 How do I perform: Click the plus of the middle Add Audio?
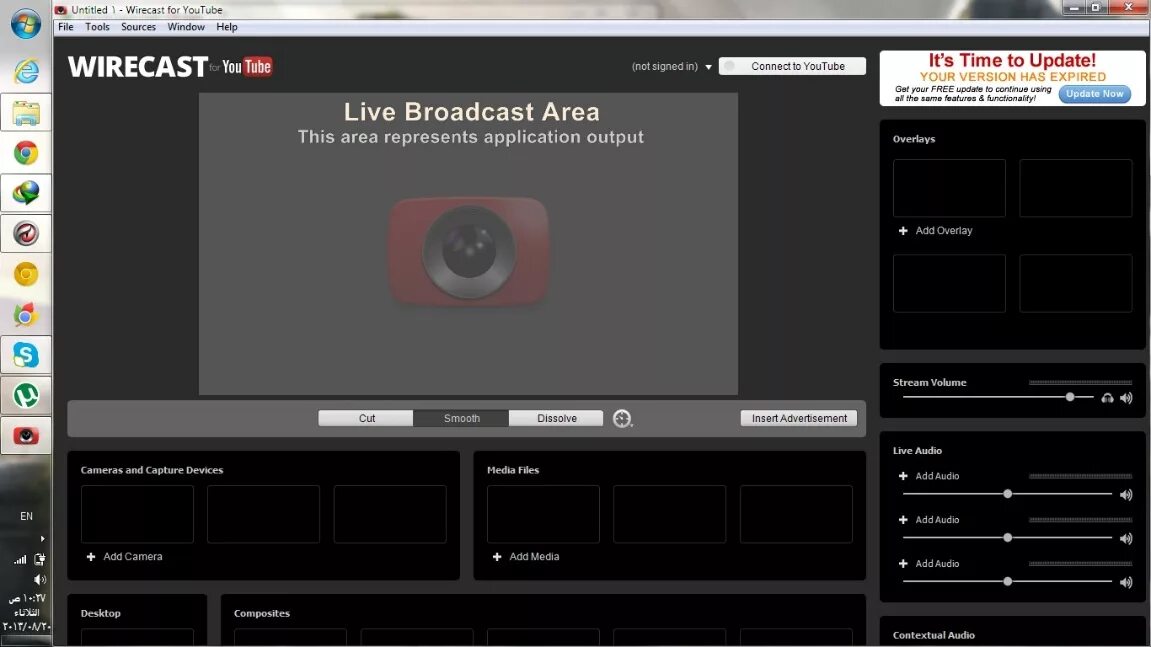pyautogui.click(x=903, y=520)
